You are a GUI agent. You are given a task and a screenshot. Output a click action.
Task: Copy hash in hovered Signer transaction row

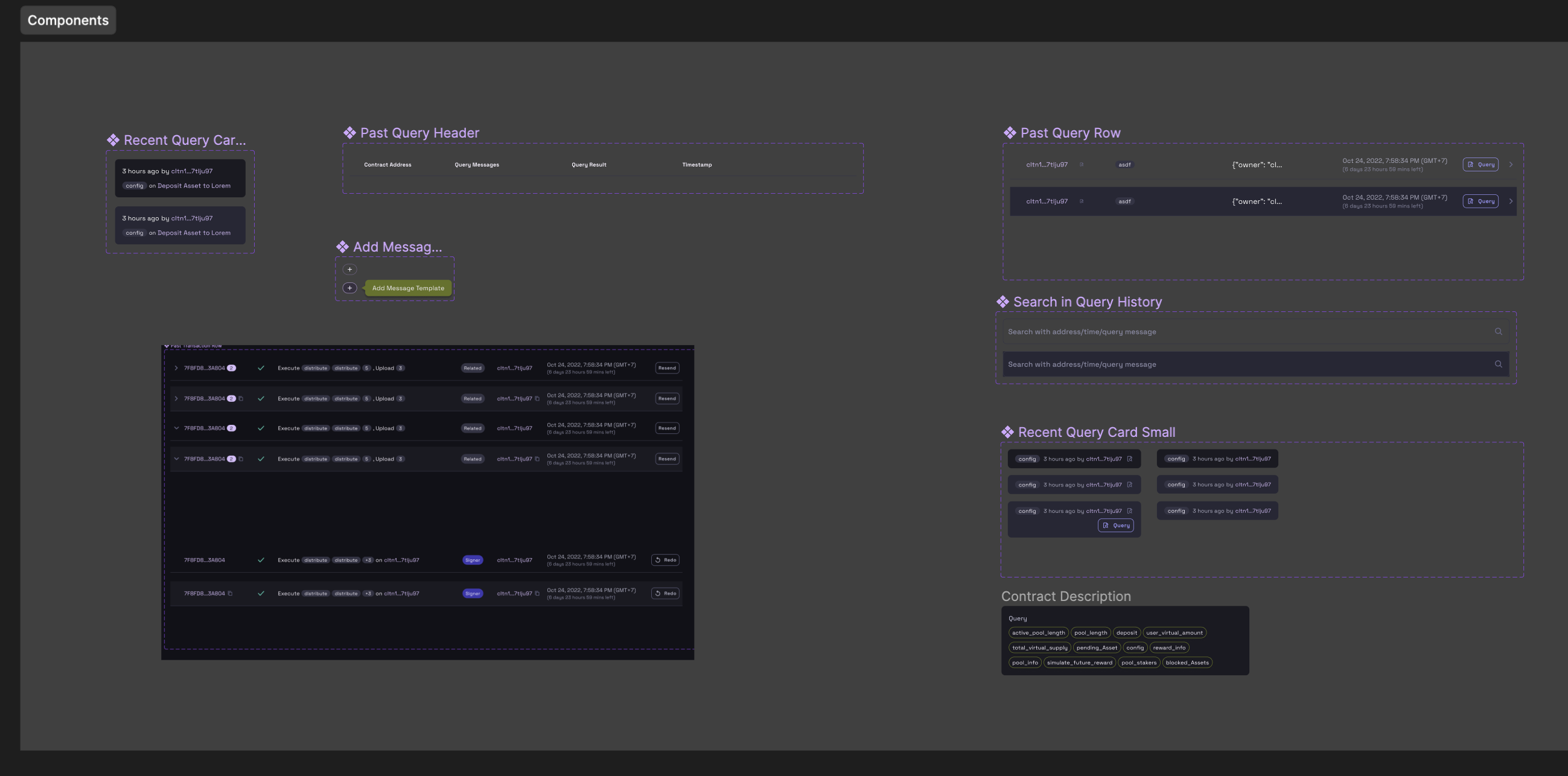pyautogui.click(x=230, y=593)
